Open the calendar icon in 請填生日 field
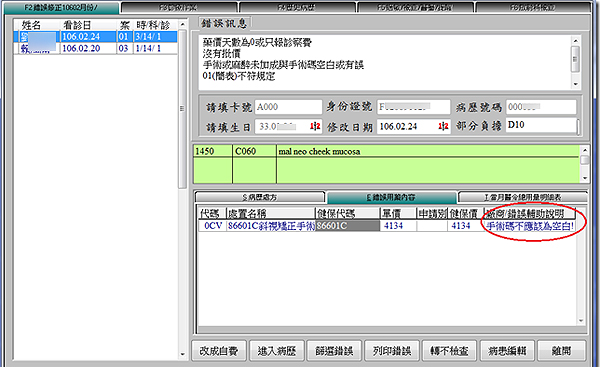This screenshot has height=367, width=600. coord(315,126)
